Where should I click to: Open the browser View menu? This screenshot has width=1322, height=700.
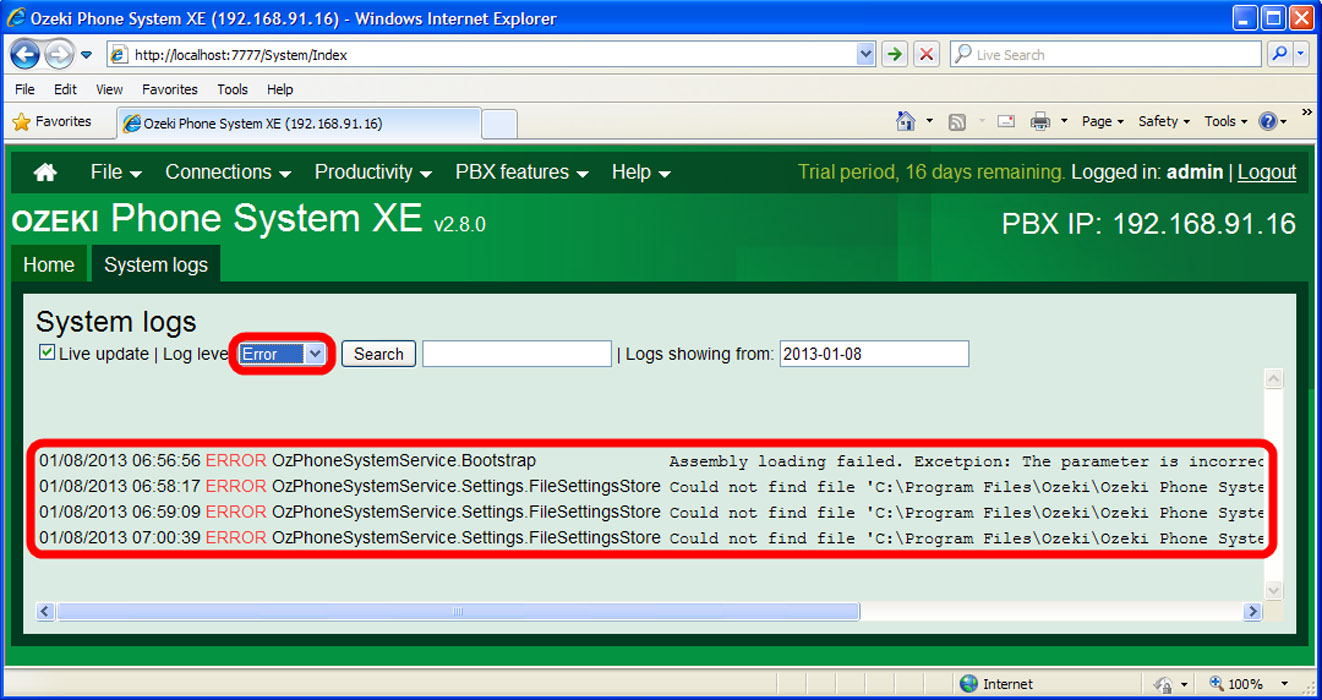tap(109, 89)
